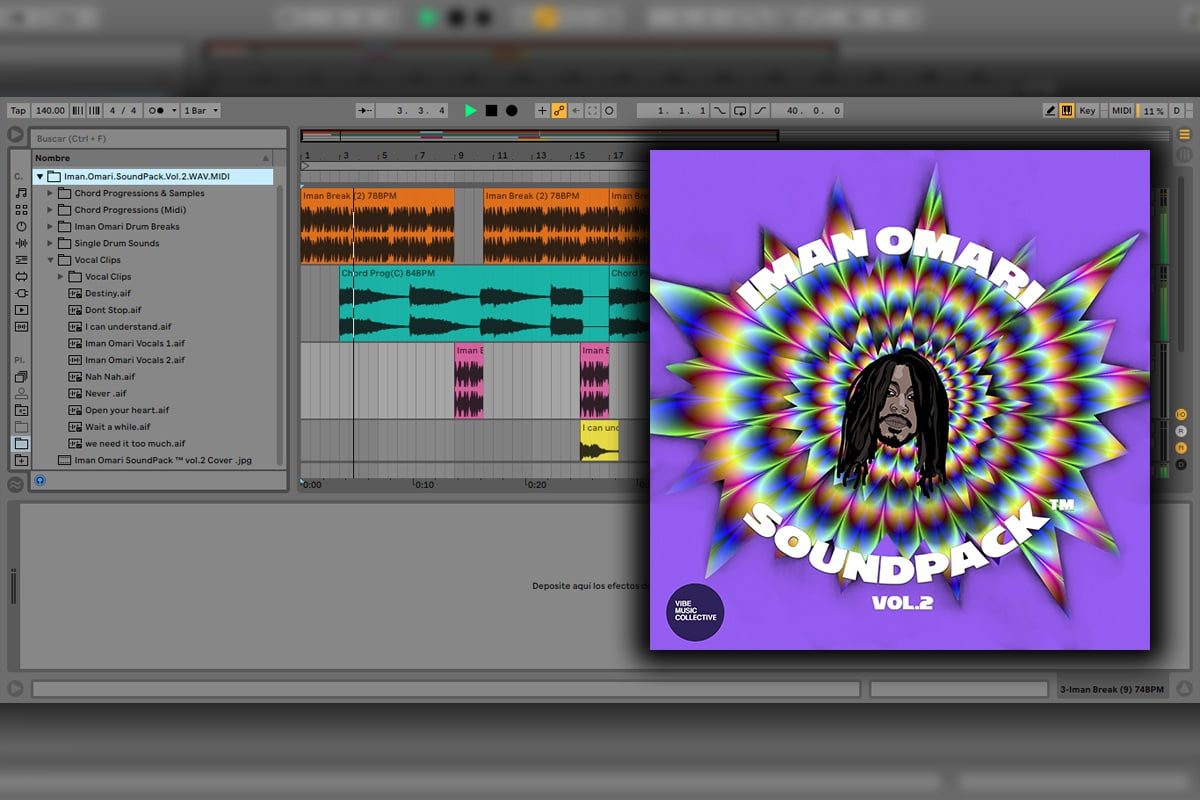
Task: Click the Buscar search field
Action: [157, 138]
